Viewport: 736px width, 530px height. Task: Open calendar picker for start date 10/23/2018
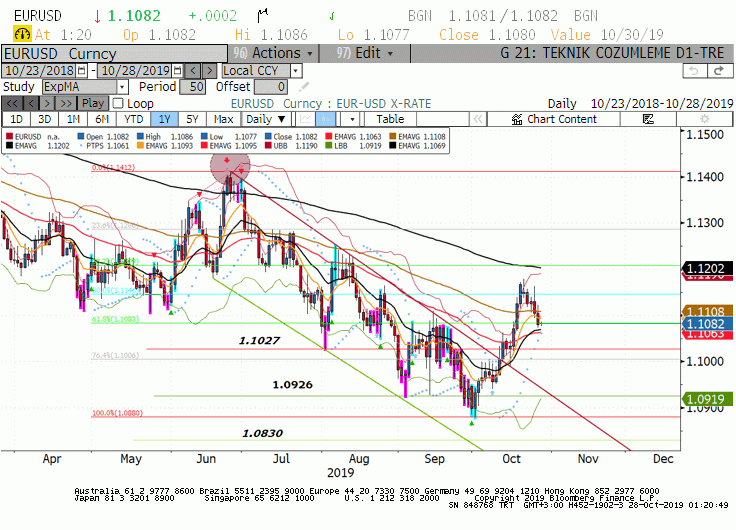click(82, 71)
